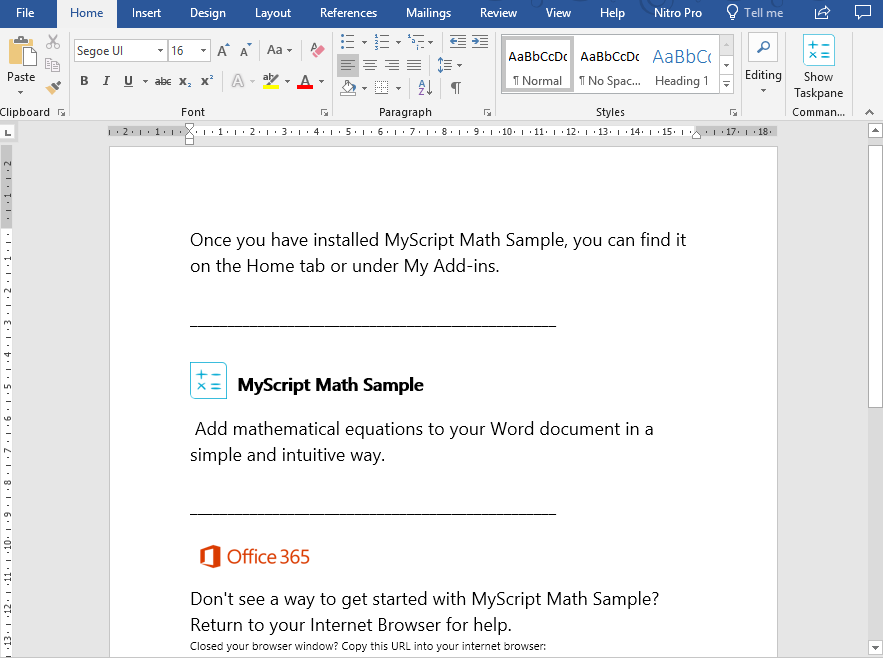Apply the Heading 1 style
The width and height of the screenshot is (883, 658).
[681, 66]
